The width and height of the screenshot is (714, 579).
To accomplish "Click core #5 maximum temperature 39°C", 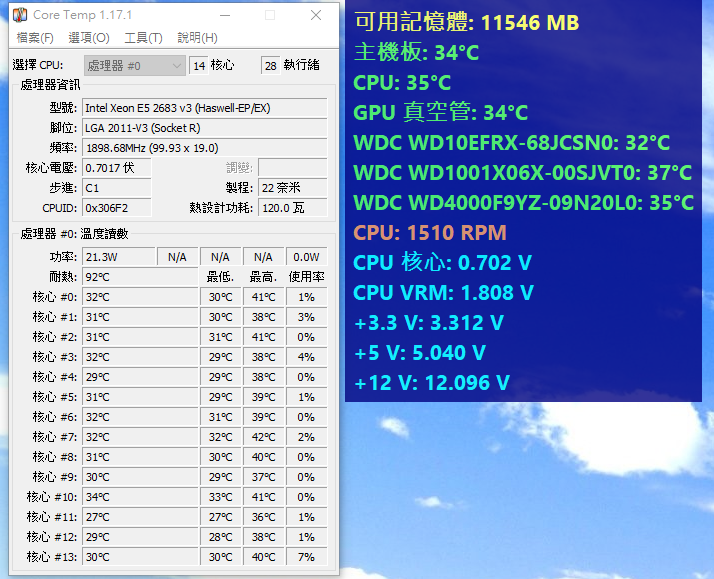I will pyautogui.click(x=264, y=397).
